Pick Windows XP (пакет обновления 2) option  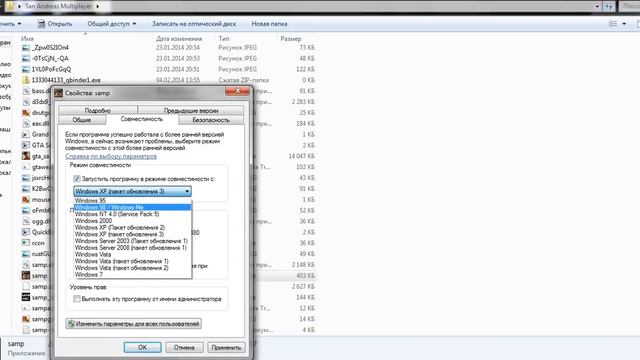133,227
